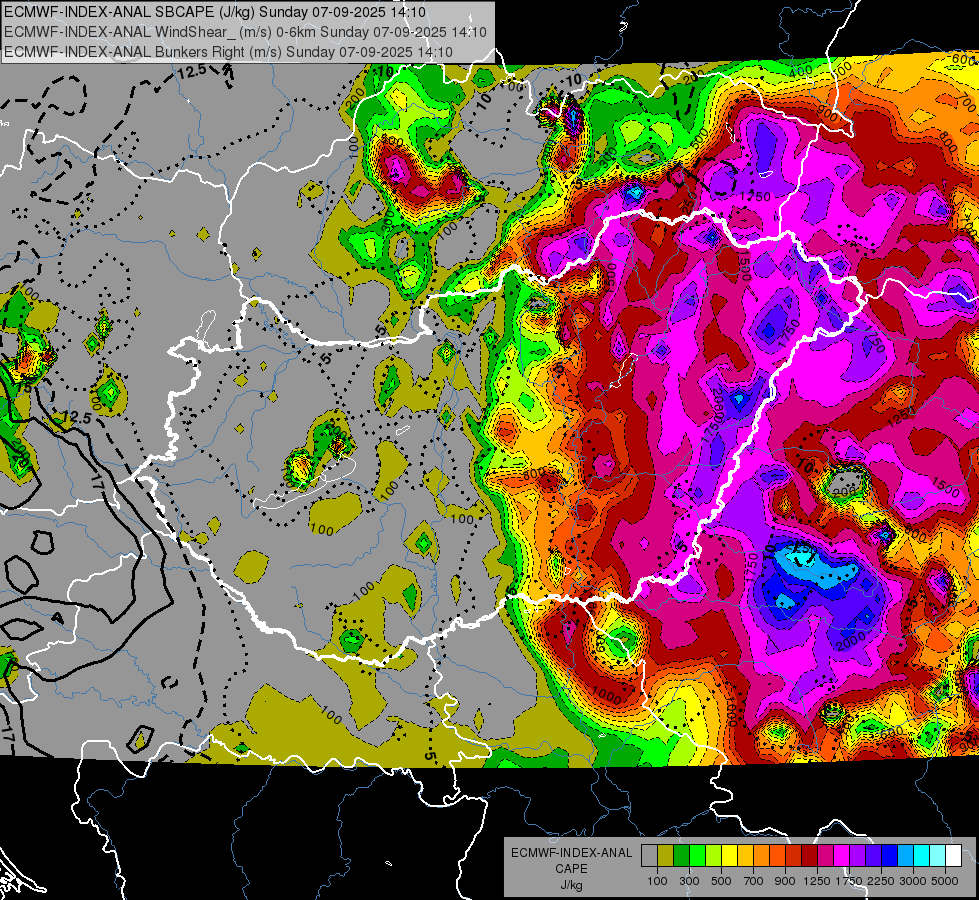Viewport: 979px width, 900px height.
Task: Click the pure blue legend swatch
Action: click(x=890, y=855)
